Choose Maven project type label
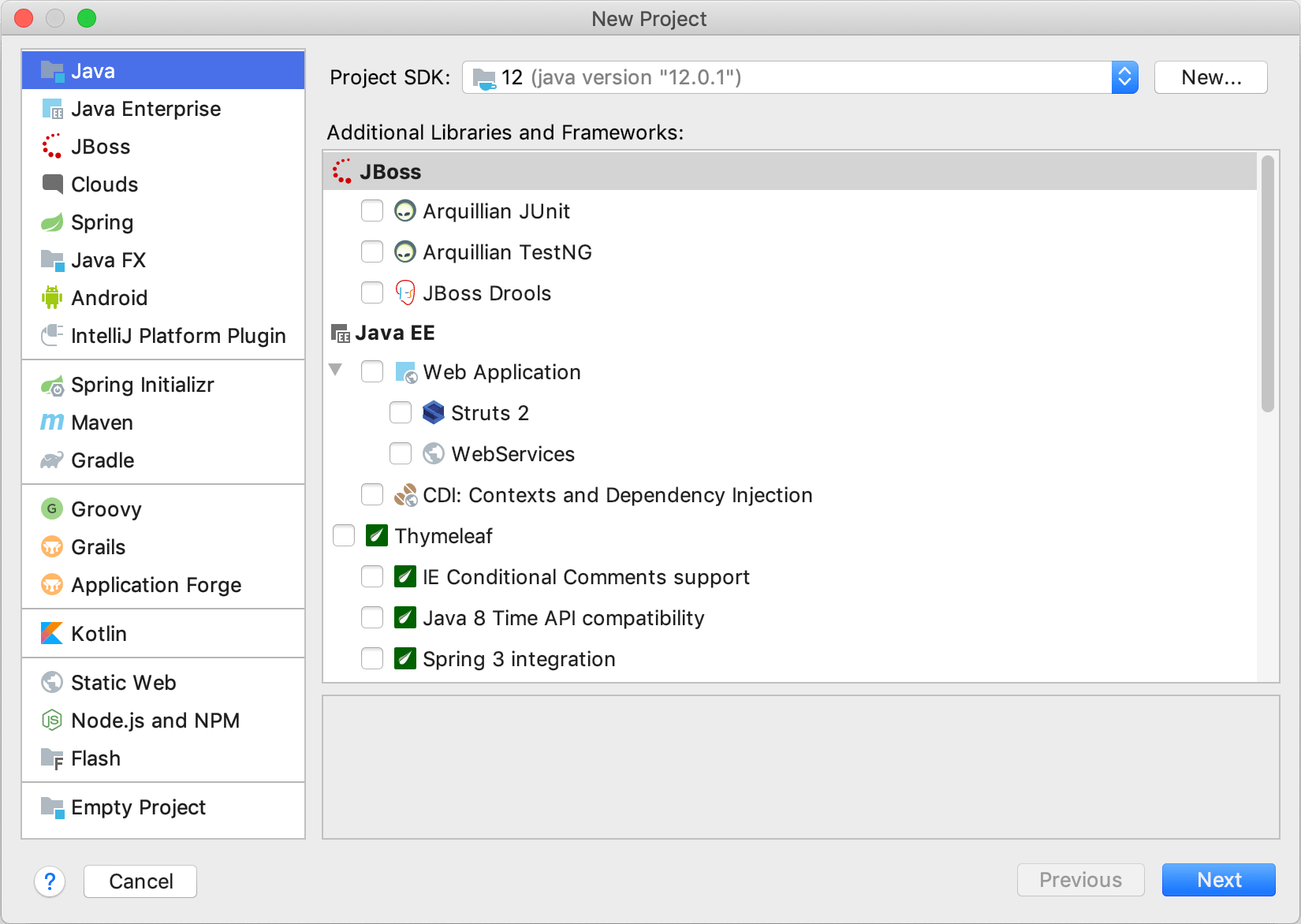 (102, 423)
